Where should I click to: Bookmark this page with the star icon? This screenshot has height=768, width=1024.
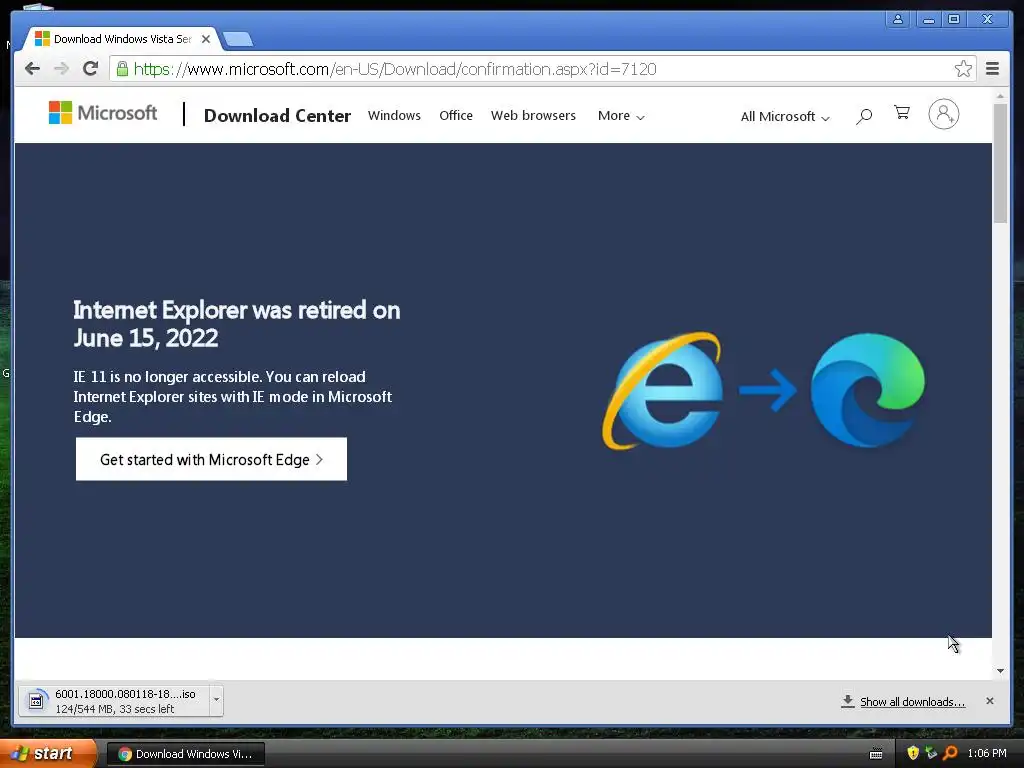(x=963, y=69)
